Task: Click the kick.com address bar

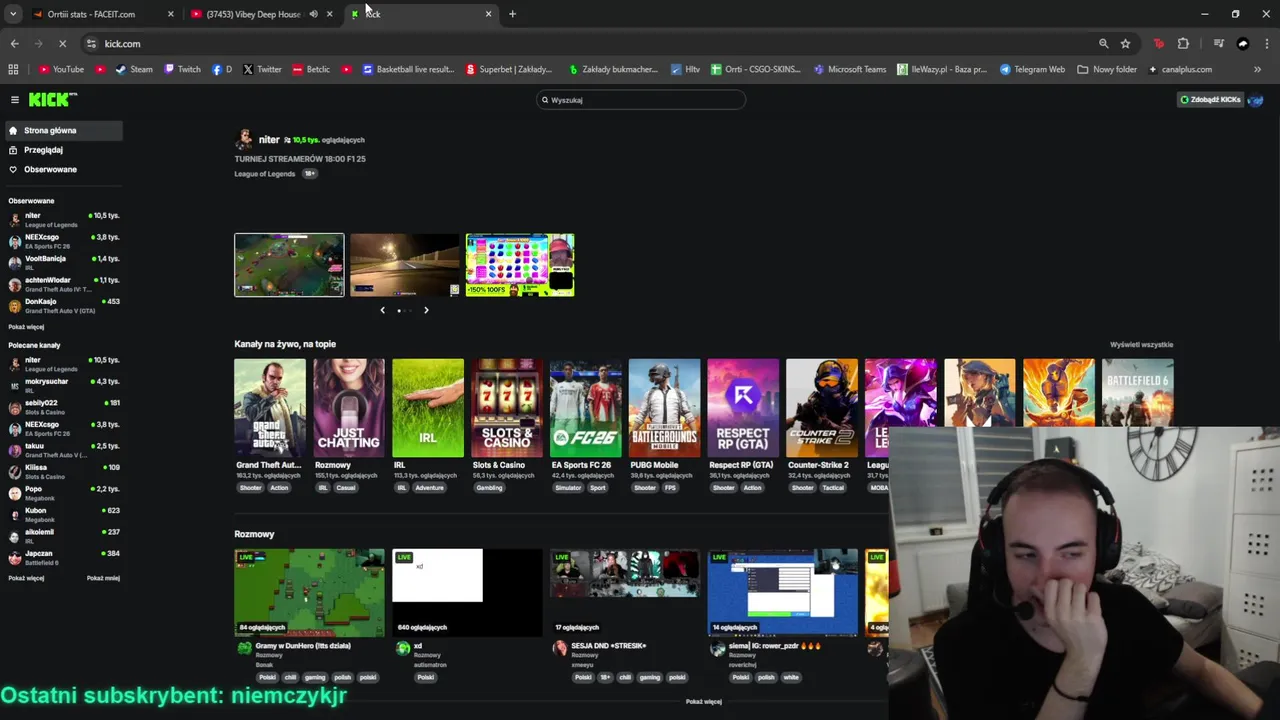Action: pyautogui.click(x=590, y=44)
